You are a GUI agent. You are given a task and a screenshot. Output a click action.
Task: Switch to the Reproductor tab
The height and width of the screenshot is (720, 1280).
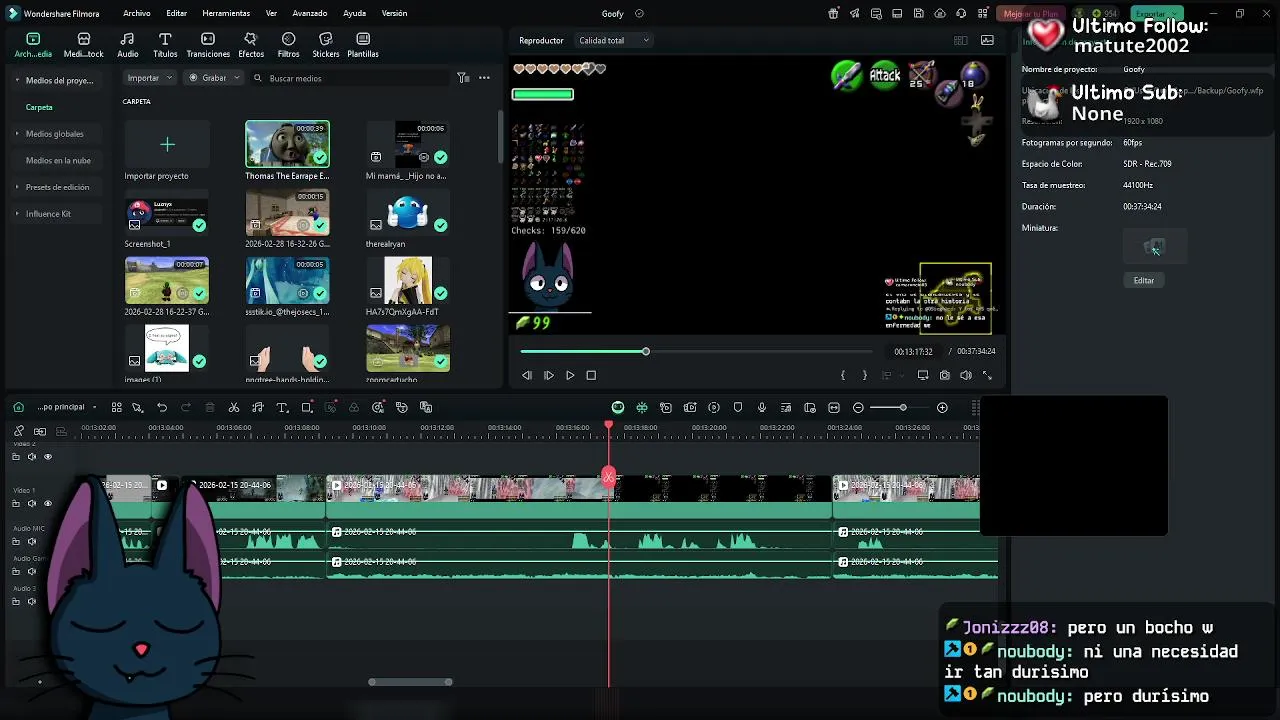541,40
